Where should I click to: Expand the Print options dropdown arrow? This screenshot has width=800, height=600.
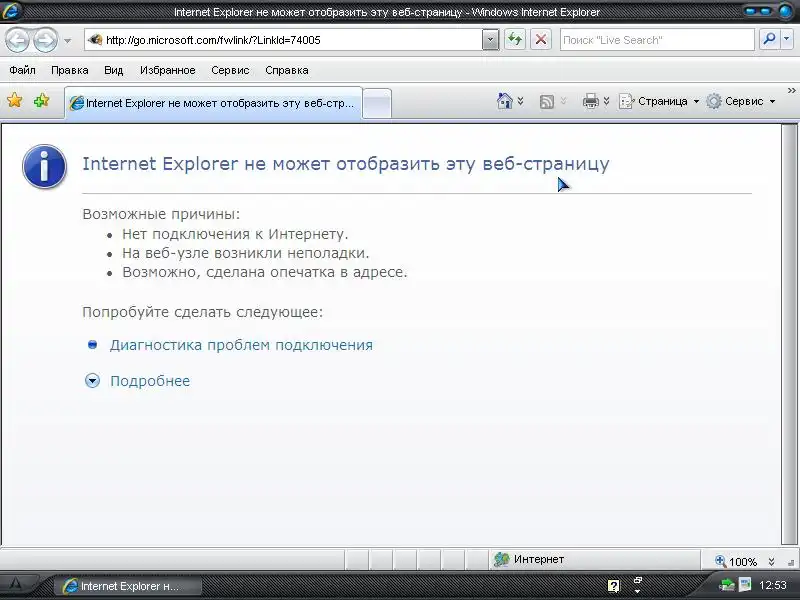tap(607, 101)
